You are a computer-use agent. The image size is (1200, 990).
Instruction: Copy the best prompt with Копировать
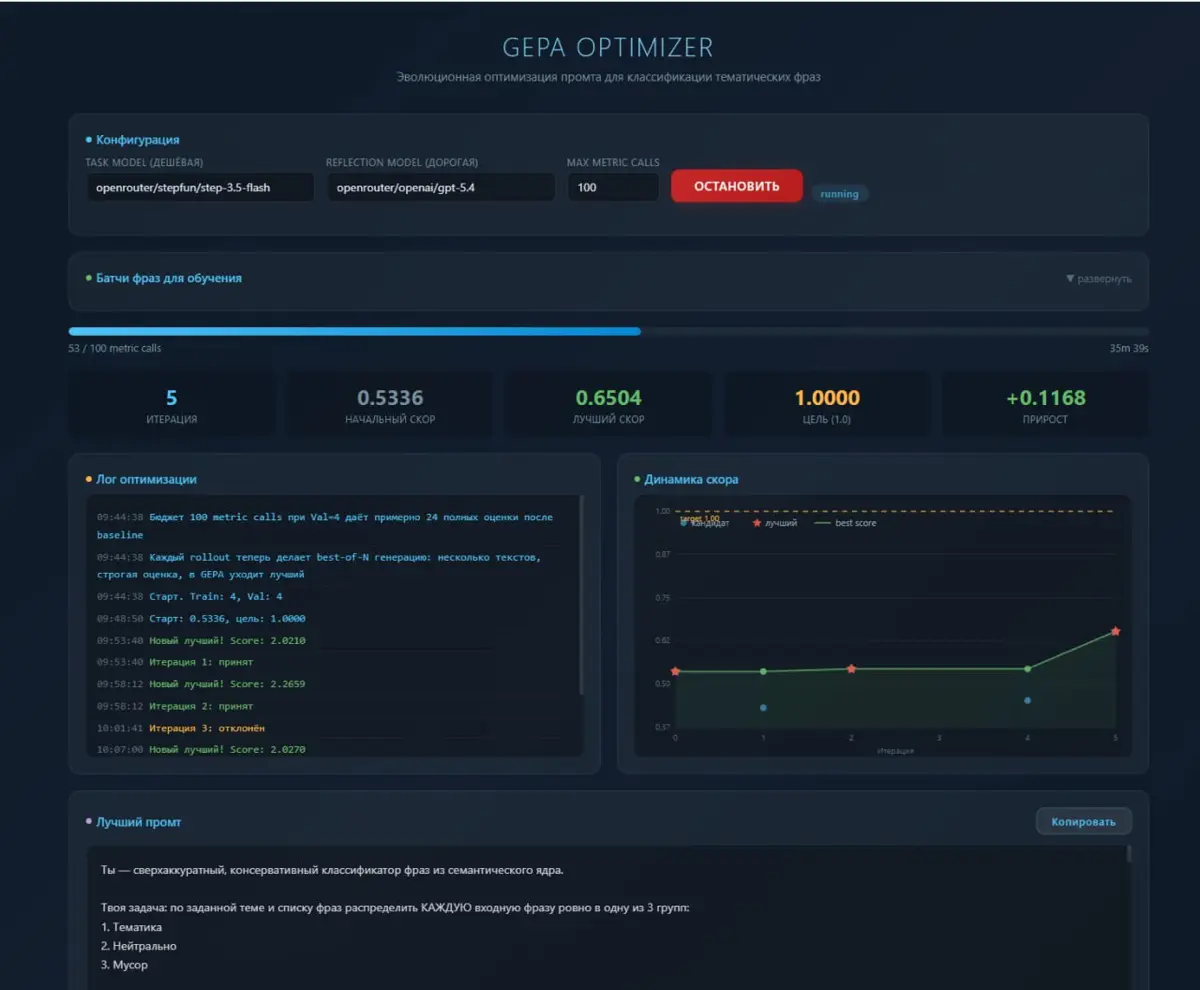click(x=1083, y=821)
